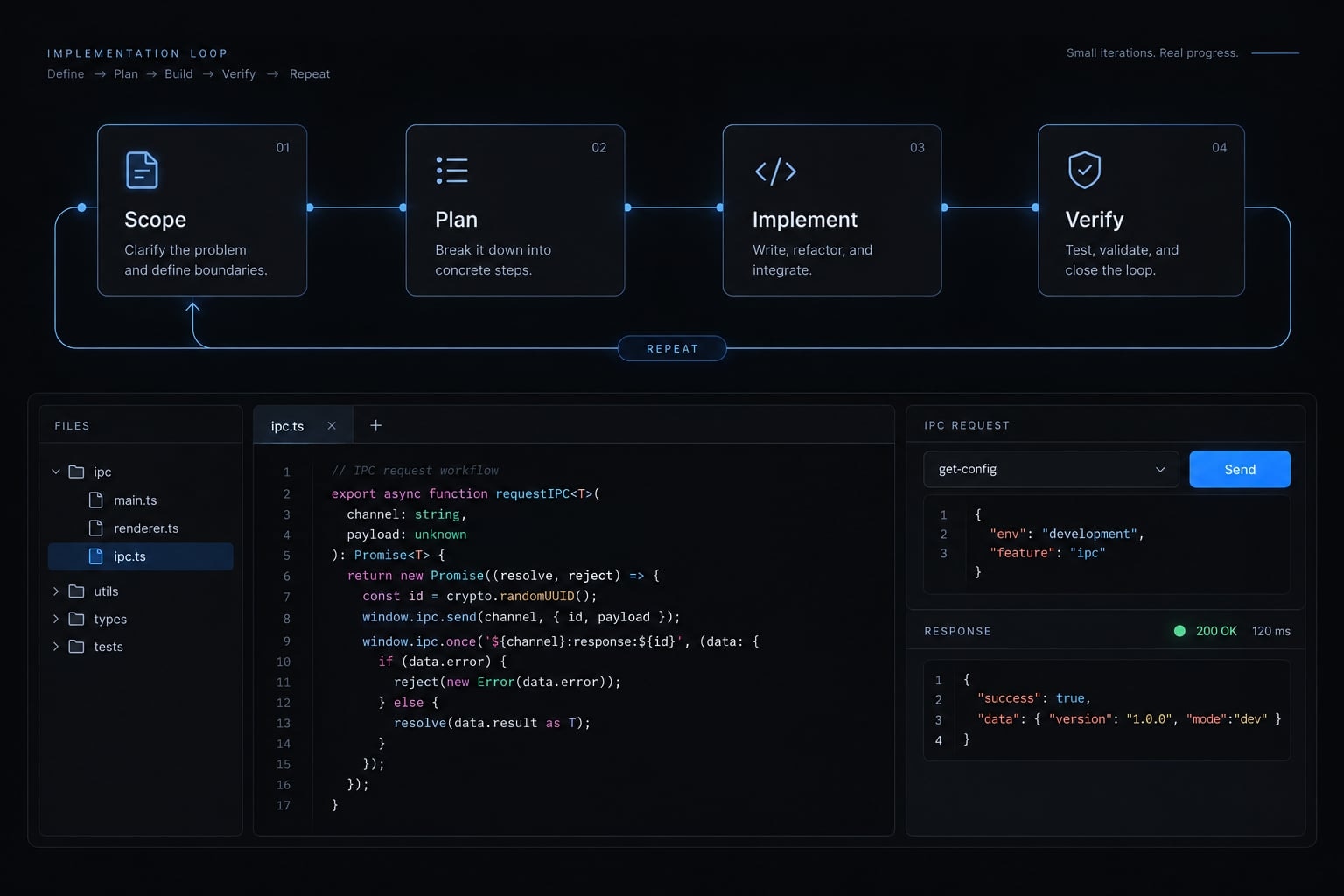Expand the utils folder chevron
This screenshot has width=1344, height=896.
click(x=56, y=591)
